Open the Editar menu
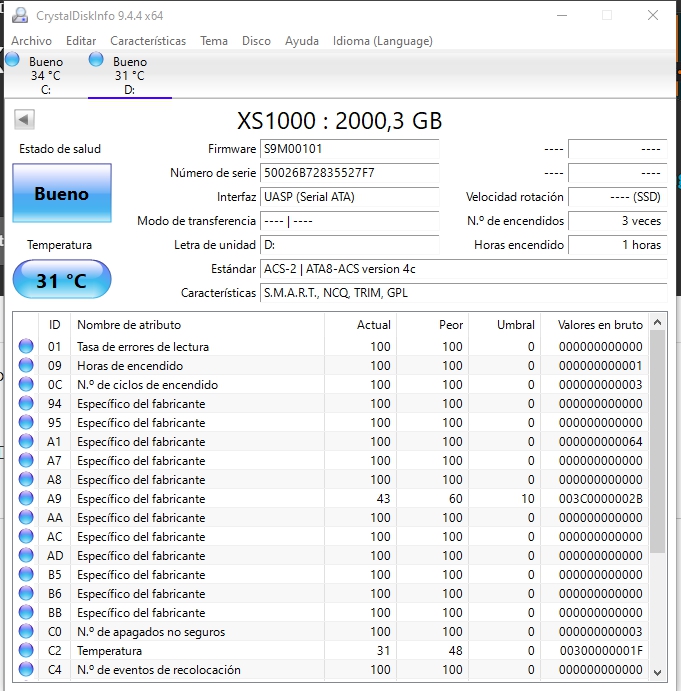This screenshot has width=681, height=691. coord(81,41)
